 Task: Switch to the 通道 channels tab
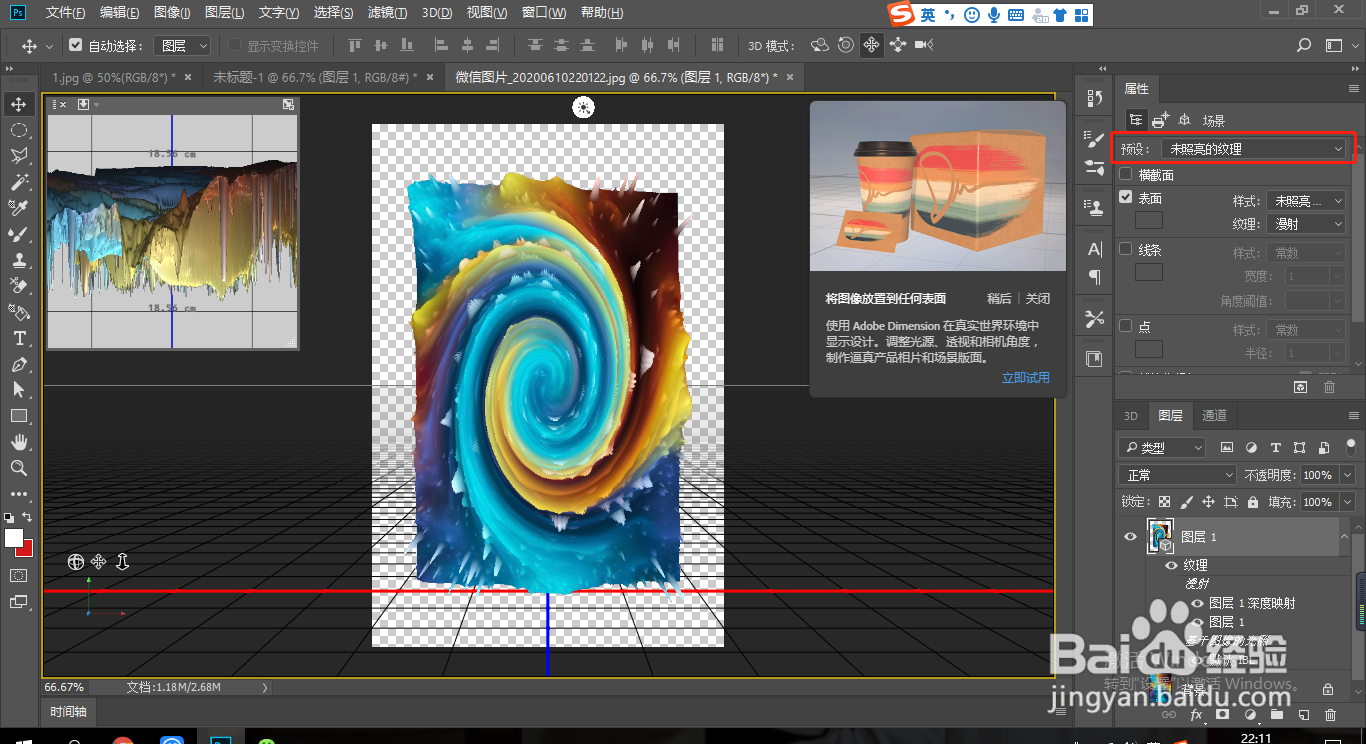[x=1214, y=416]
